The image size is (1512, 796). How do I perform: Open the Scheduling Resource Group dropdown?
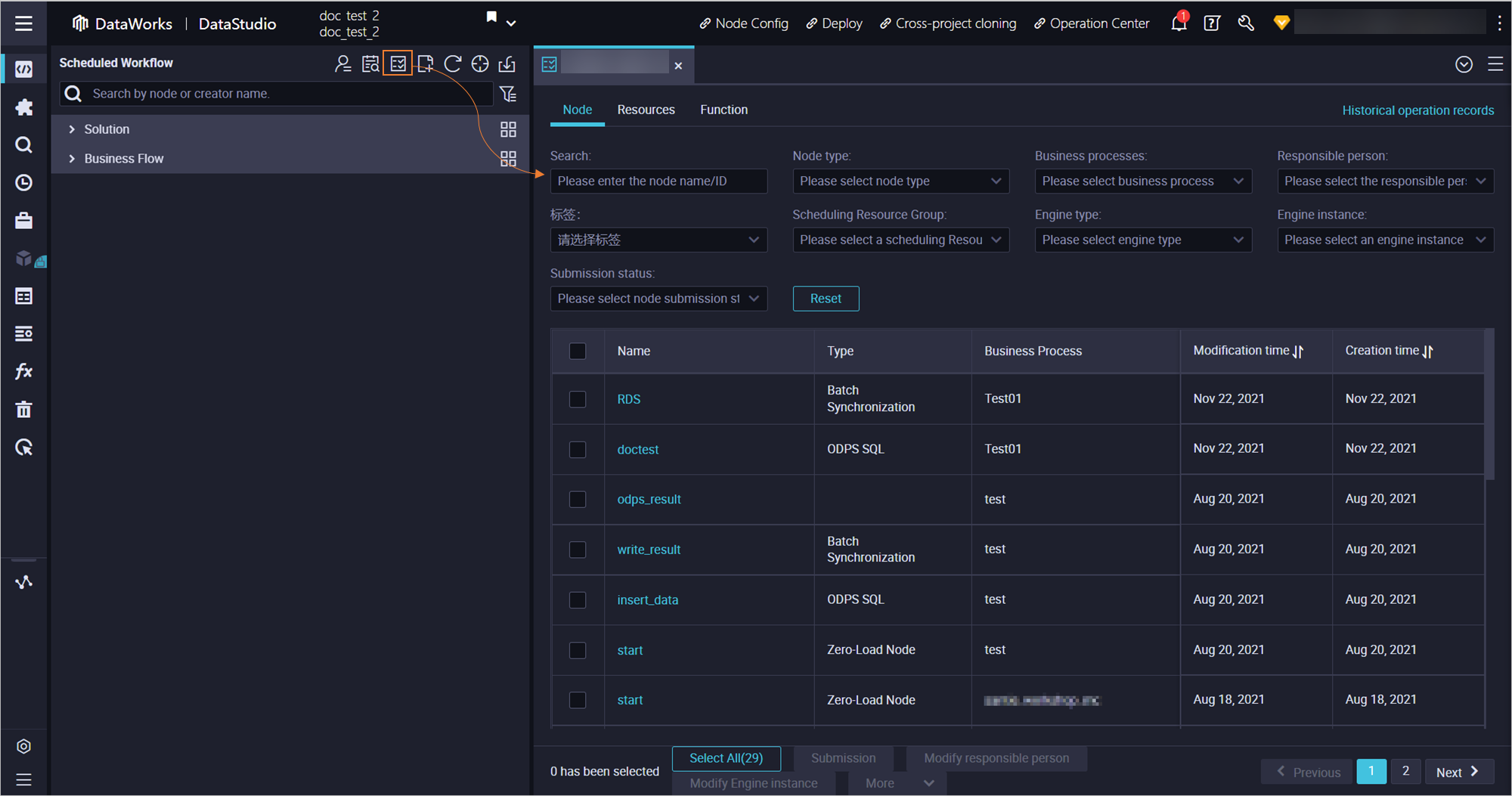[900, 240]
